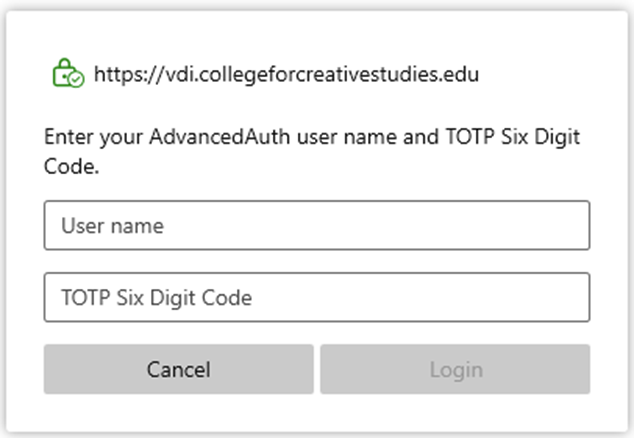Activate the second text field for TOTP code
This screenshot has height=438, width=634.
[x=316, y=297]
